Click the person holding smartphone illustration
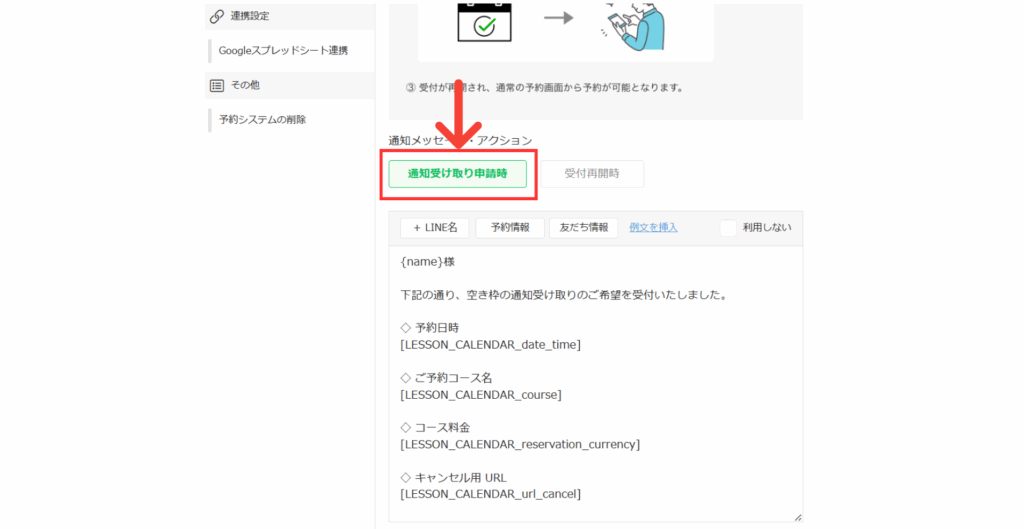This screenshot has width=1024, height=529. (634, 24)
